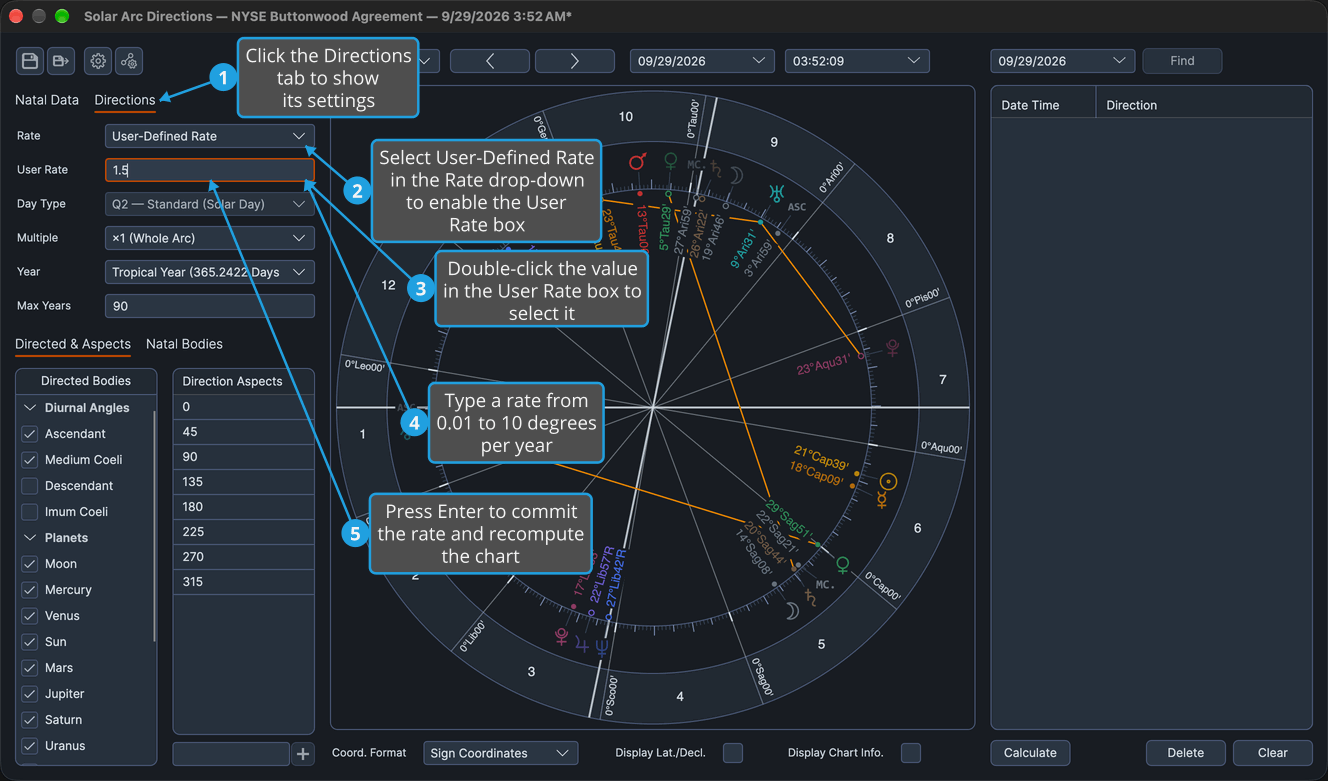
Task: Check the Imum Coeli checkbox
Action: 30,512
